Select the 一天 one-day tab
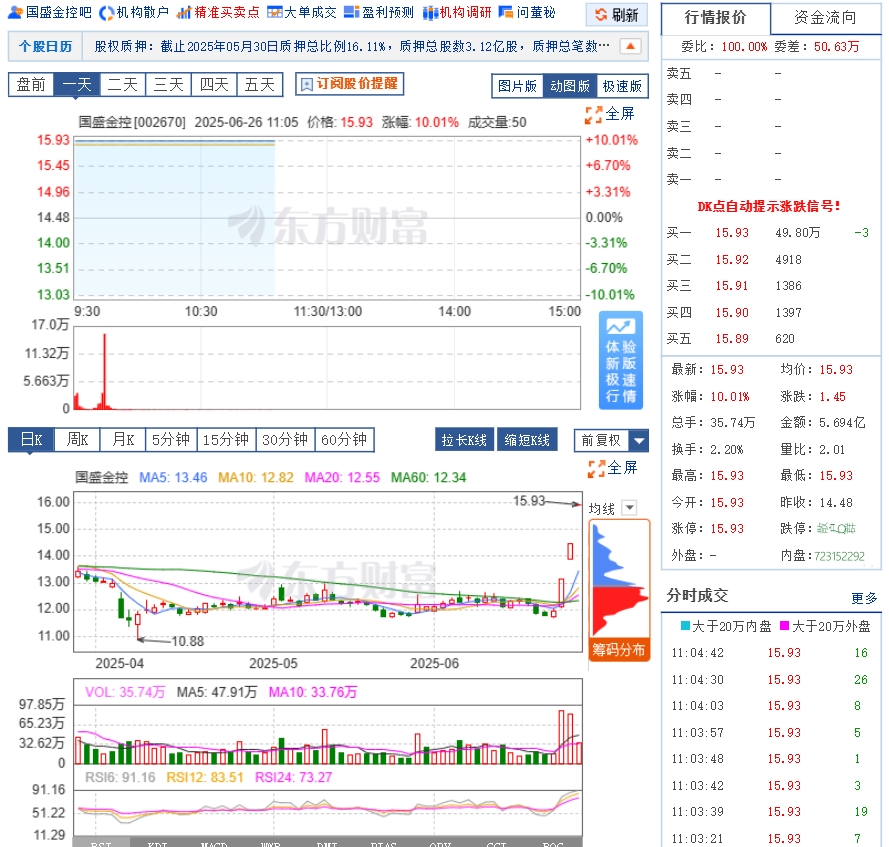Image resolution: width=889 pixels, height=847 pixels. [x=77, y=85]
